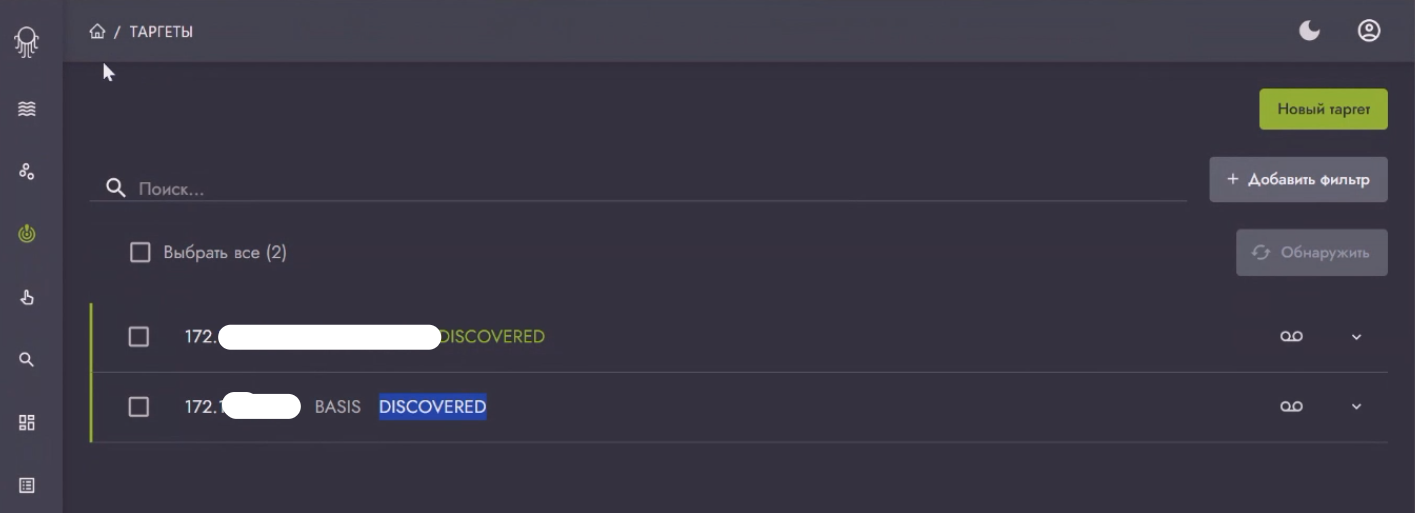The image size is (1415, 513).
Task: Toggle dark mode with the moon icon
Action: (x=1309, y=32)
